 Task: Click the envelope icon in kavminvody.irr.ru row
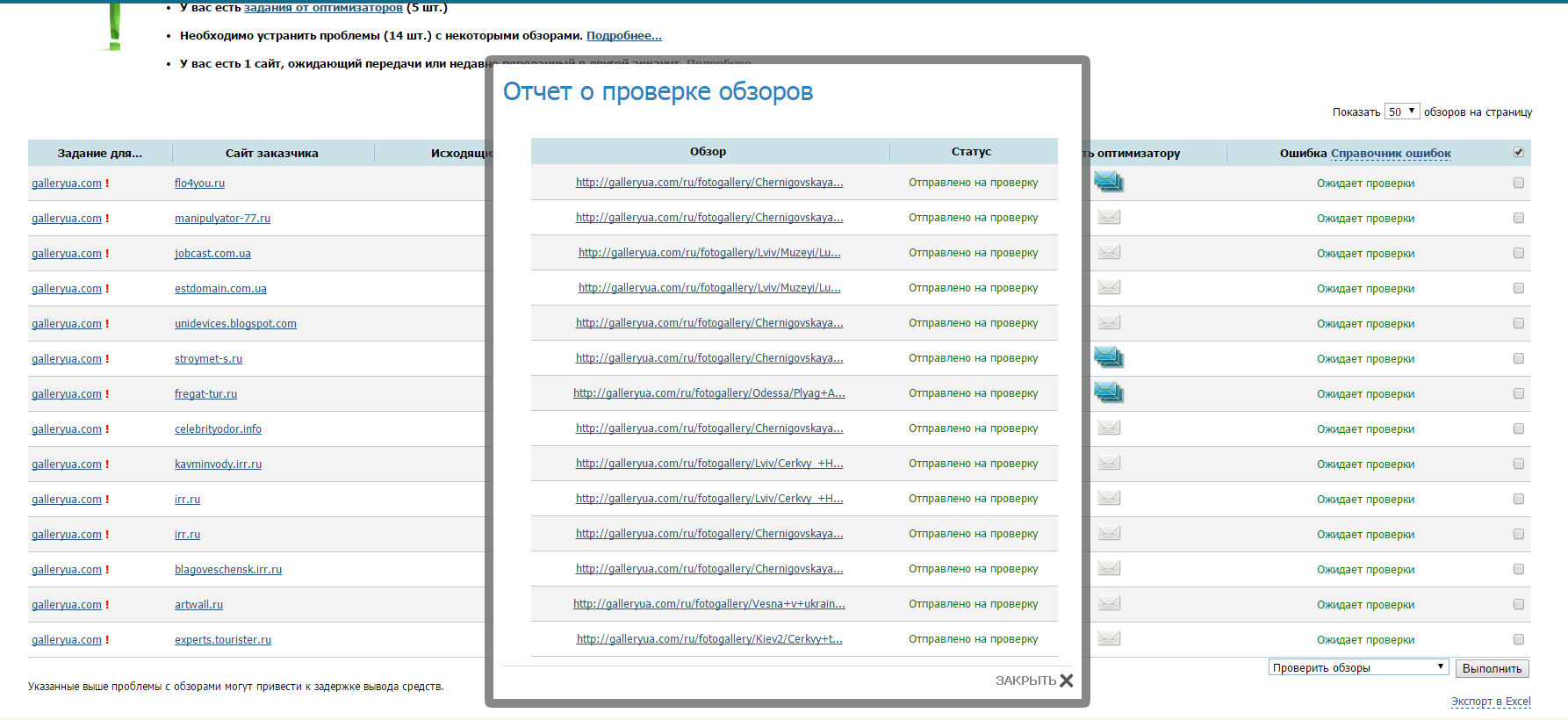pyautogui.click(x=1109, y=463)
